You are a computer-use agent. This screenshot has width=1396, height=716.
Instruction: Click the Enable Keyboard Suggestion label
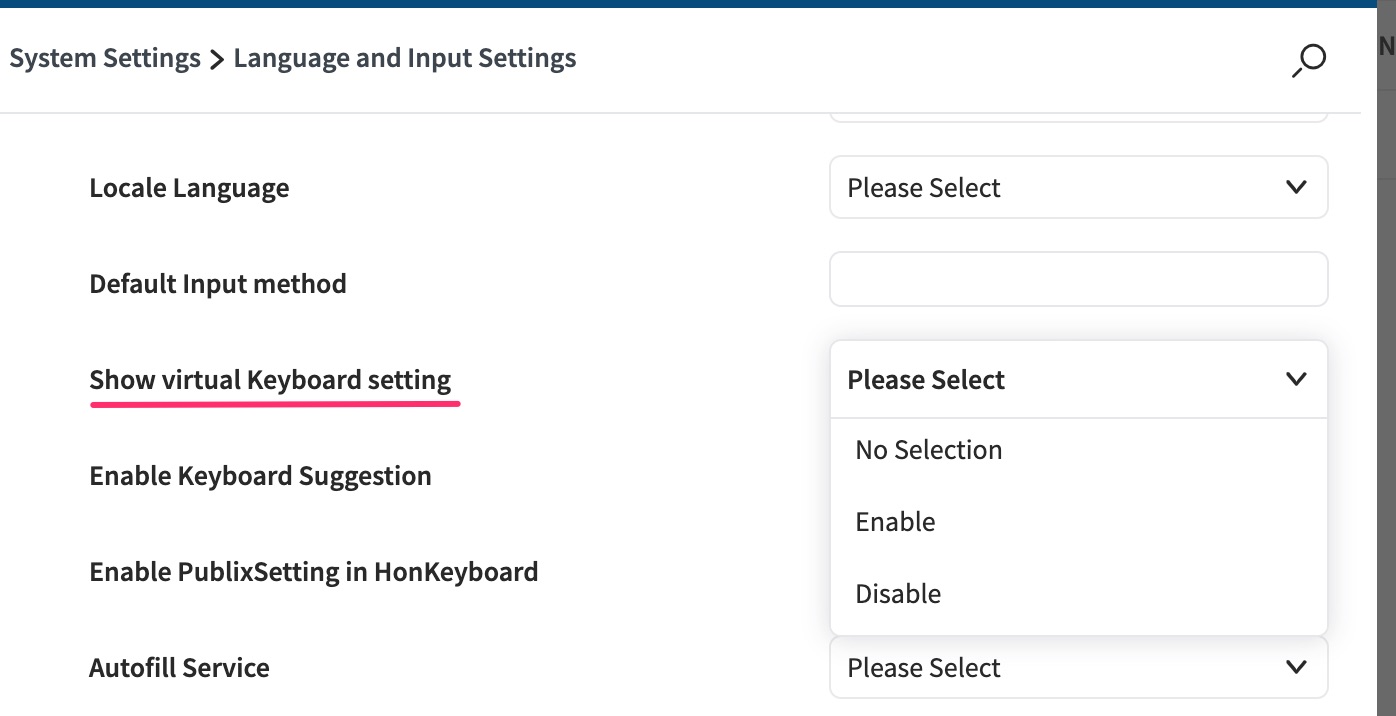click(x=260, y=476)
